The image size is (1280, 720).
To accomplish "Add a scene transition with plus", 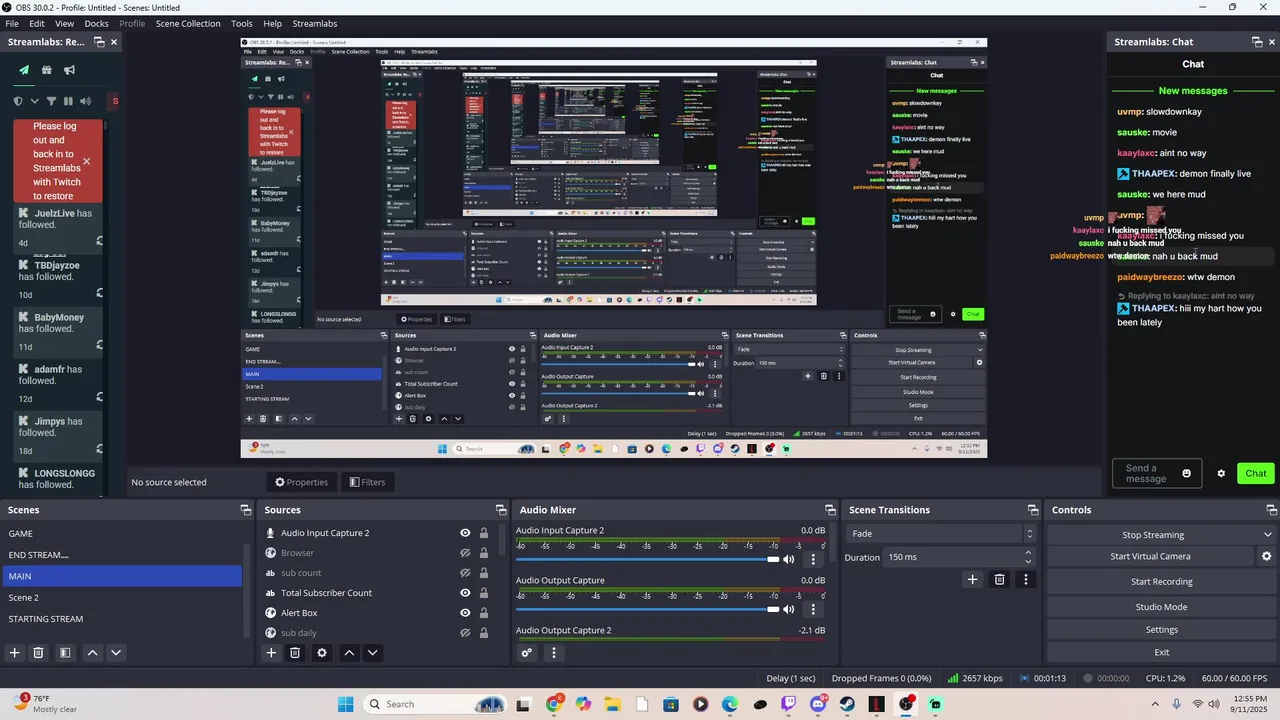I will click(x=972, y=579).
